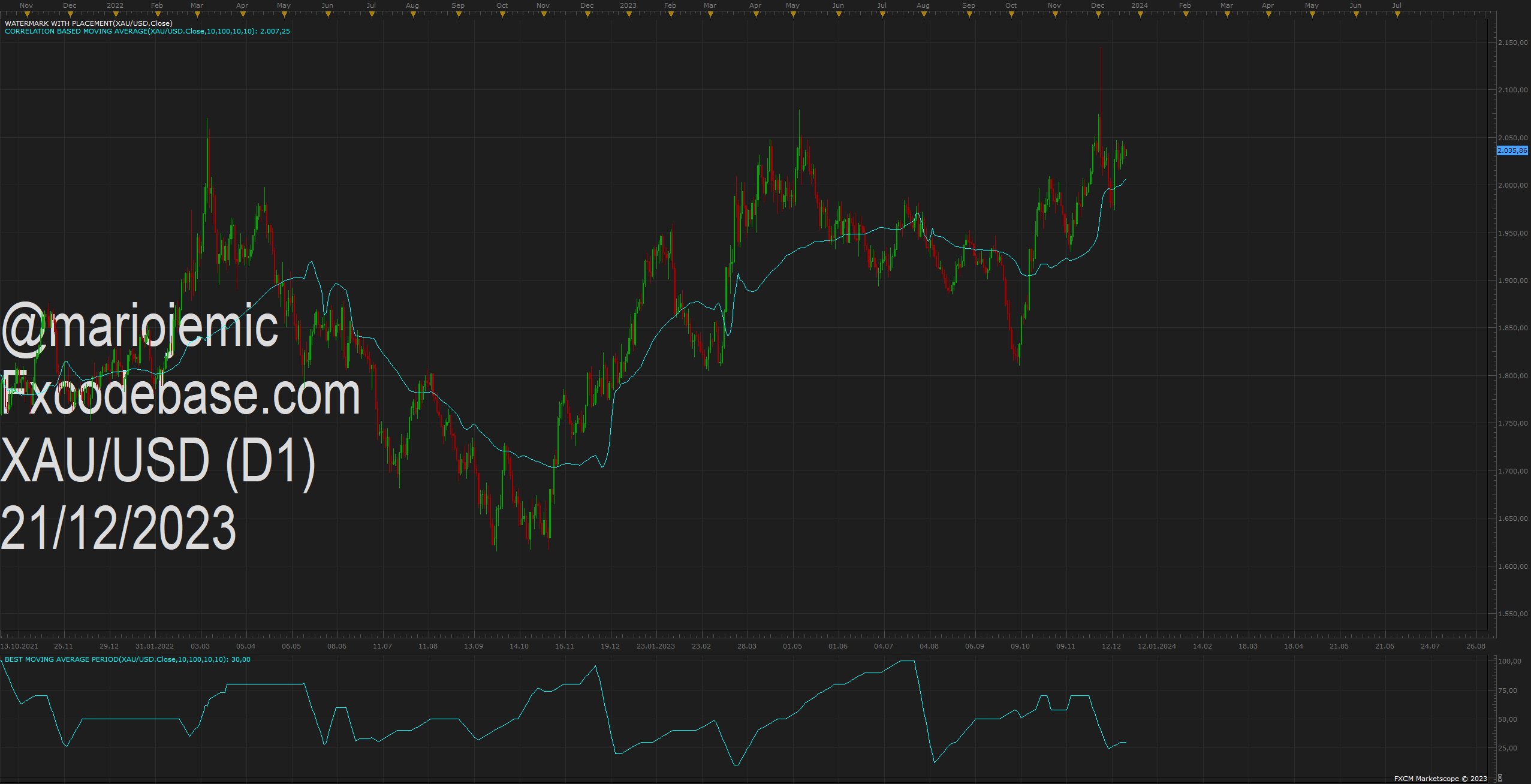Viewport: 1531px width, 784px height.
Task: Click the 1.800,00 price axis label
Action: coord(1513,376)
